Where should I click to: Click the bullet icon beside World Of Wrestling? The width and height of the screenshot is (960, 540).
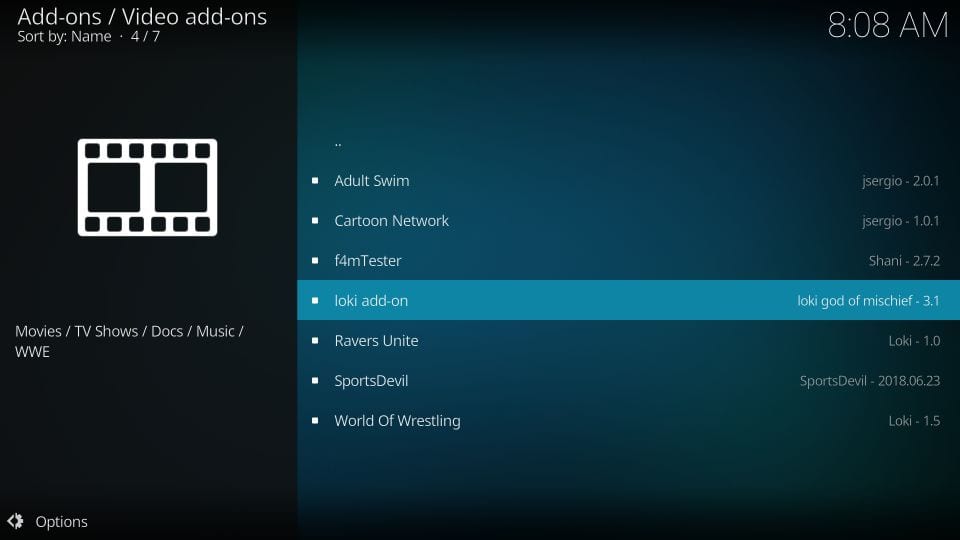pos(315,421)
